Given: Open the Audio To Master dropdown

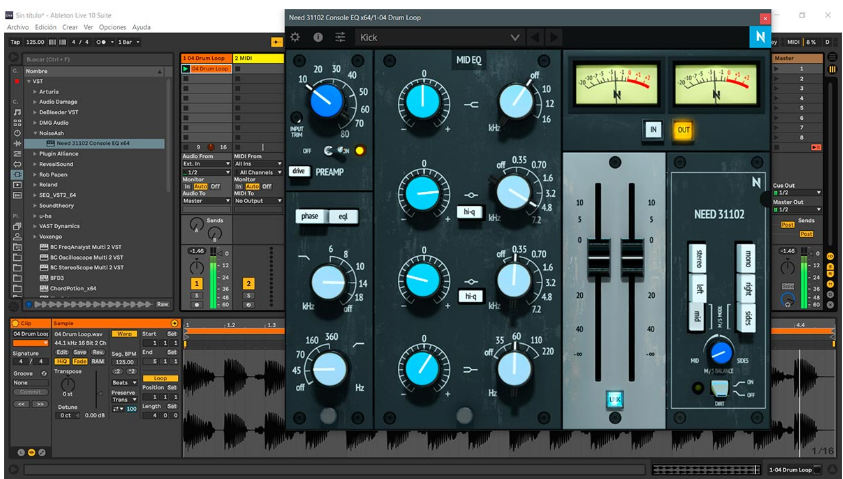Looking at the screenshot, I should pyautogui.click(x=206, y=201).
